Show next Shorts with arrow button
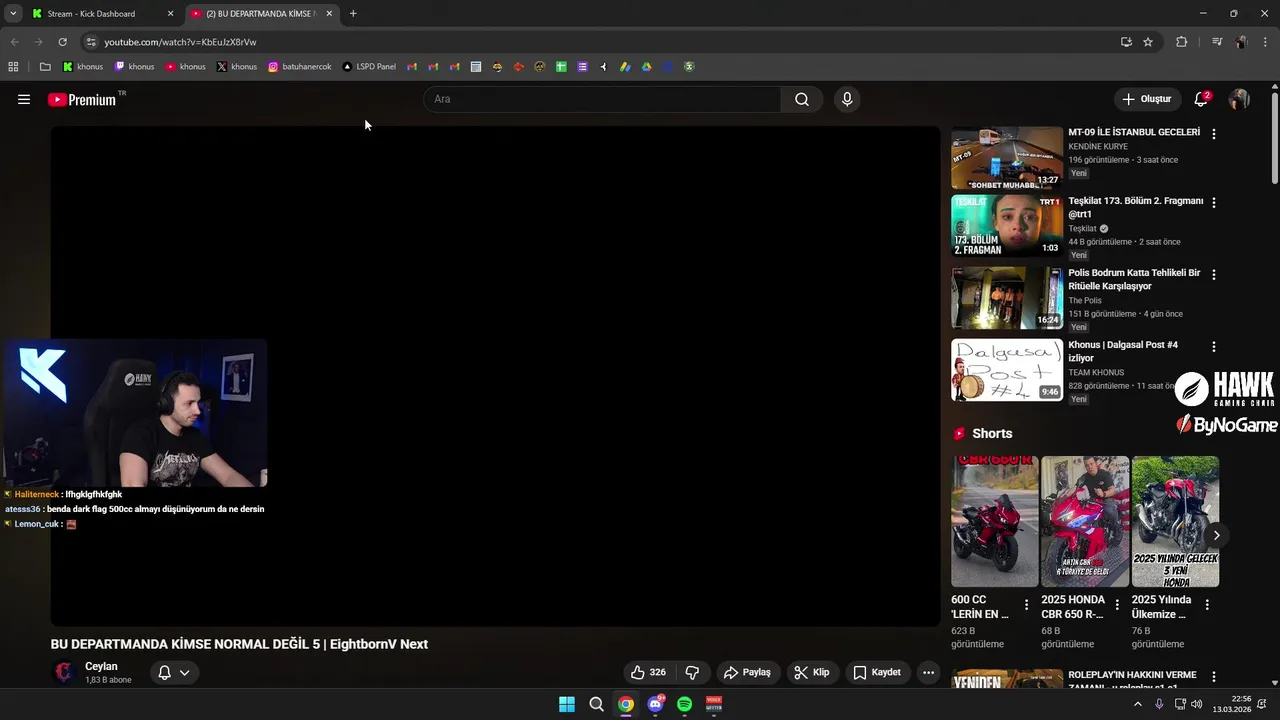This screenshot has width=1280, height=720. (1216, 535)
